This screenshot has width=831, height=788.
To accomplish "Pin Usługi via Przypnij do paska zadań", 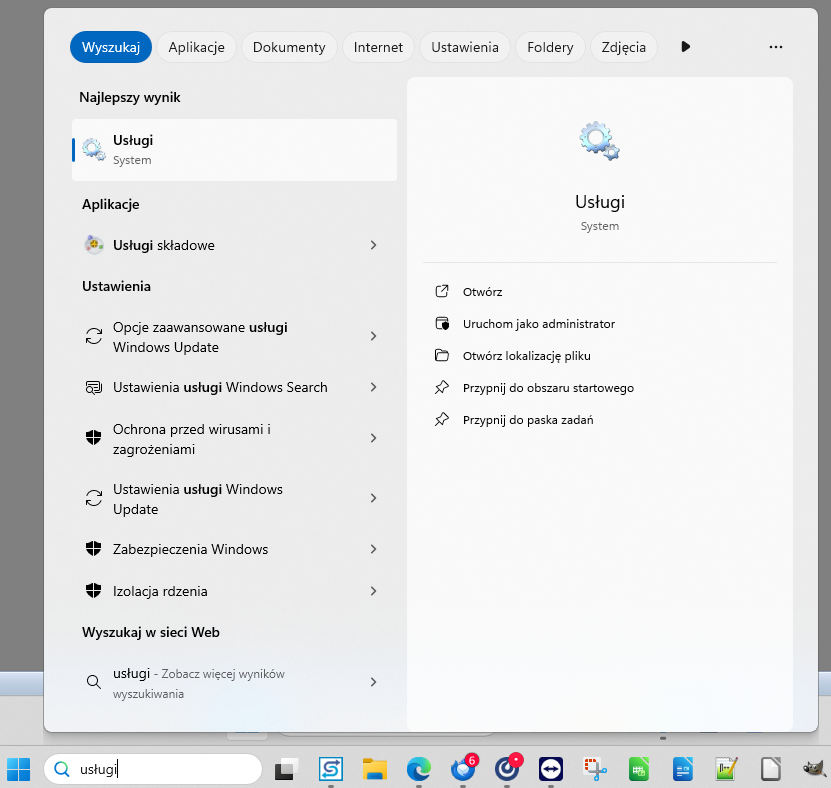I will 527,420.
